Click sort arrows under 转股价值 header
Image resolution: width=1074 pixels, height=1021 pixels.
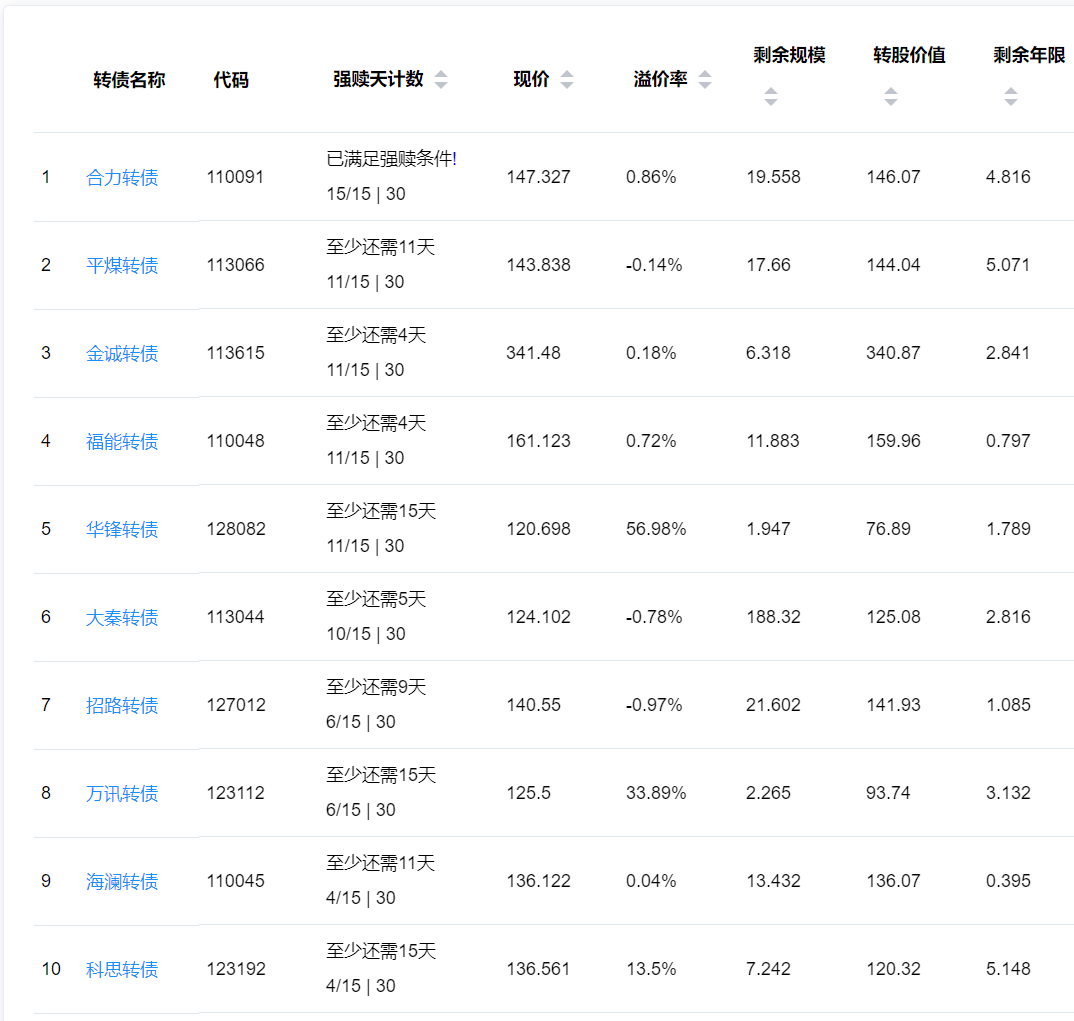point(891,97)
